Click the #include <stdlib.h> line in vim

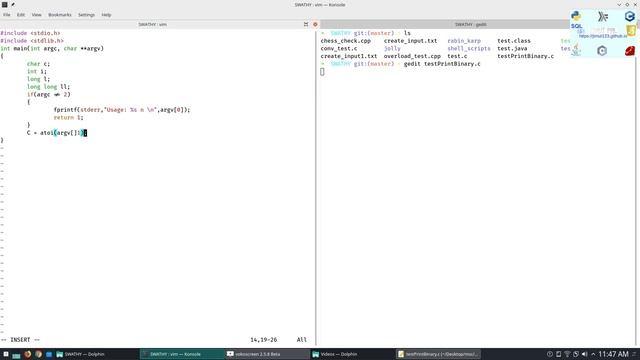(x=32, y=41)
